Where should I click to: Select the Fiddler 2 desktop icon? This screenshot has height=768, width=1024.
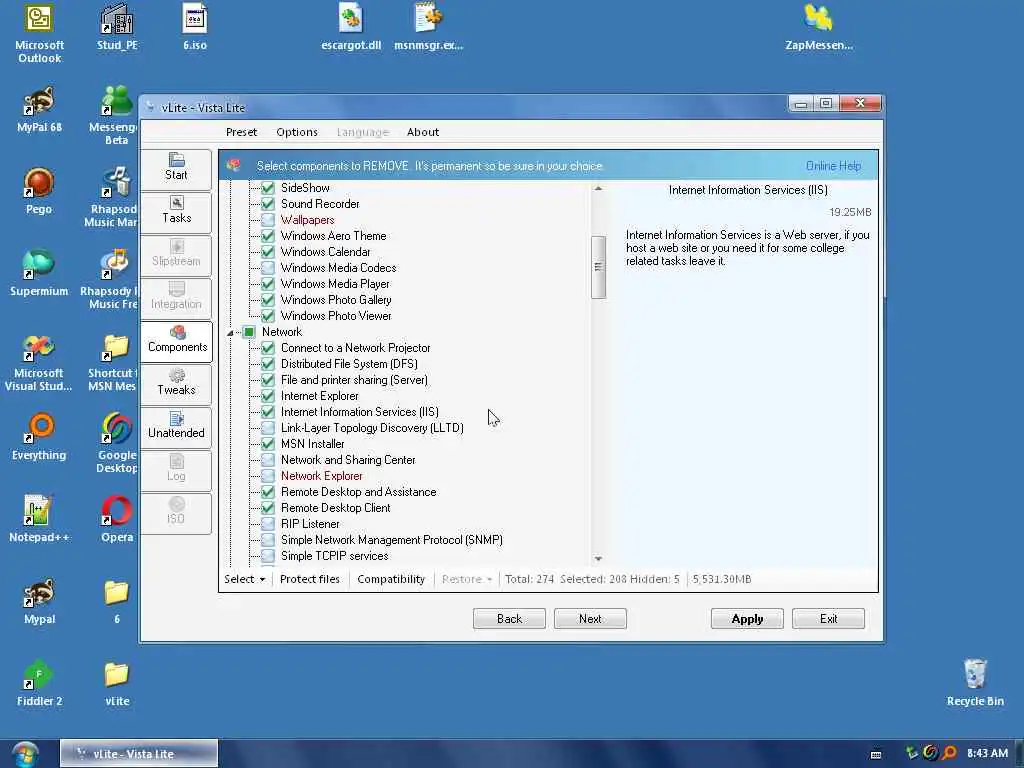click(x=39, y=683)
